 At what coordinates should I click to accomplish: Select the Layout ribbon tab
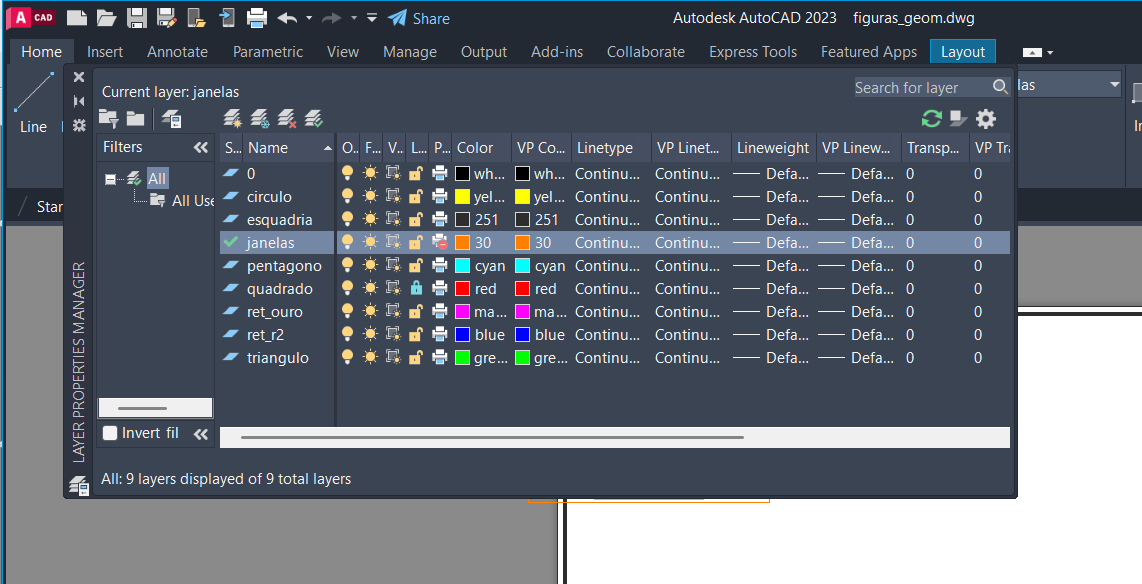[963, 52]
